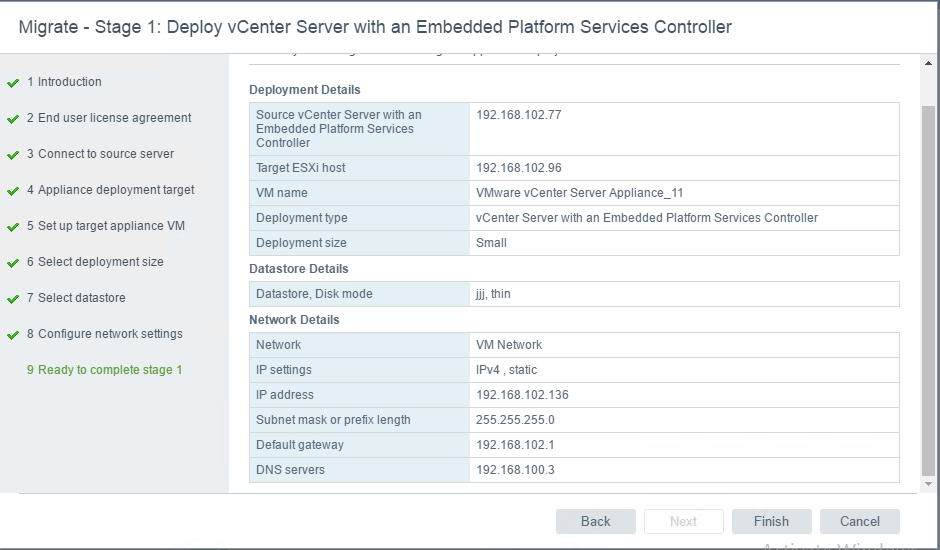940x550 pixels.
Task: Click the Network Details heading
Action: click(x=294, y=320)
